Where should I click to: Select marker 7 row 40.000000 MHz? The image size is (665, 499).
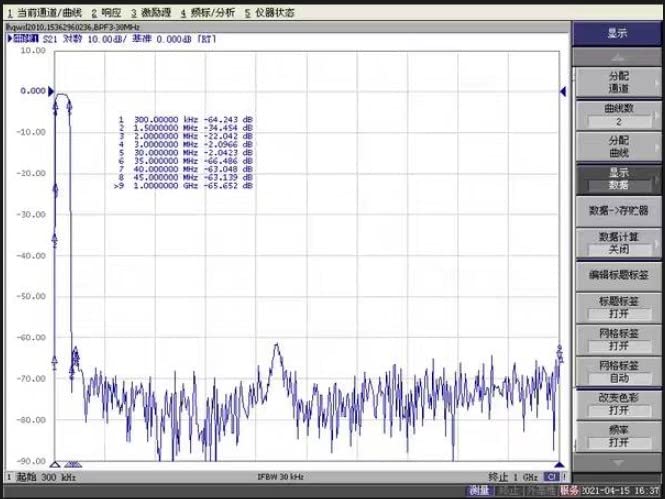(x=185, y=169)
